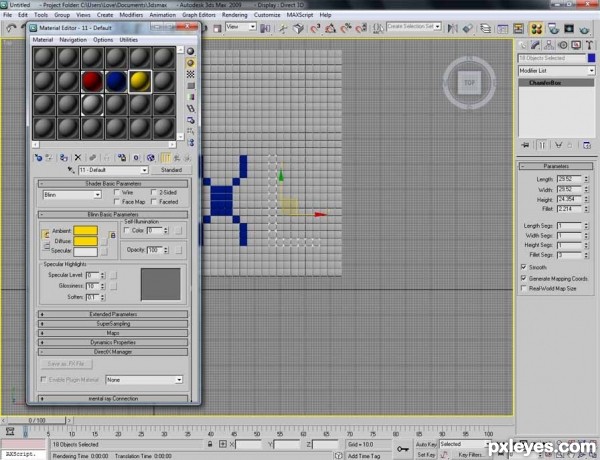Open the None plugin material dropdown
This screenshot has width=600, height=460.
click(x=144, y=380)
